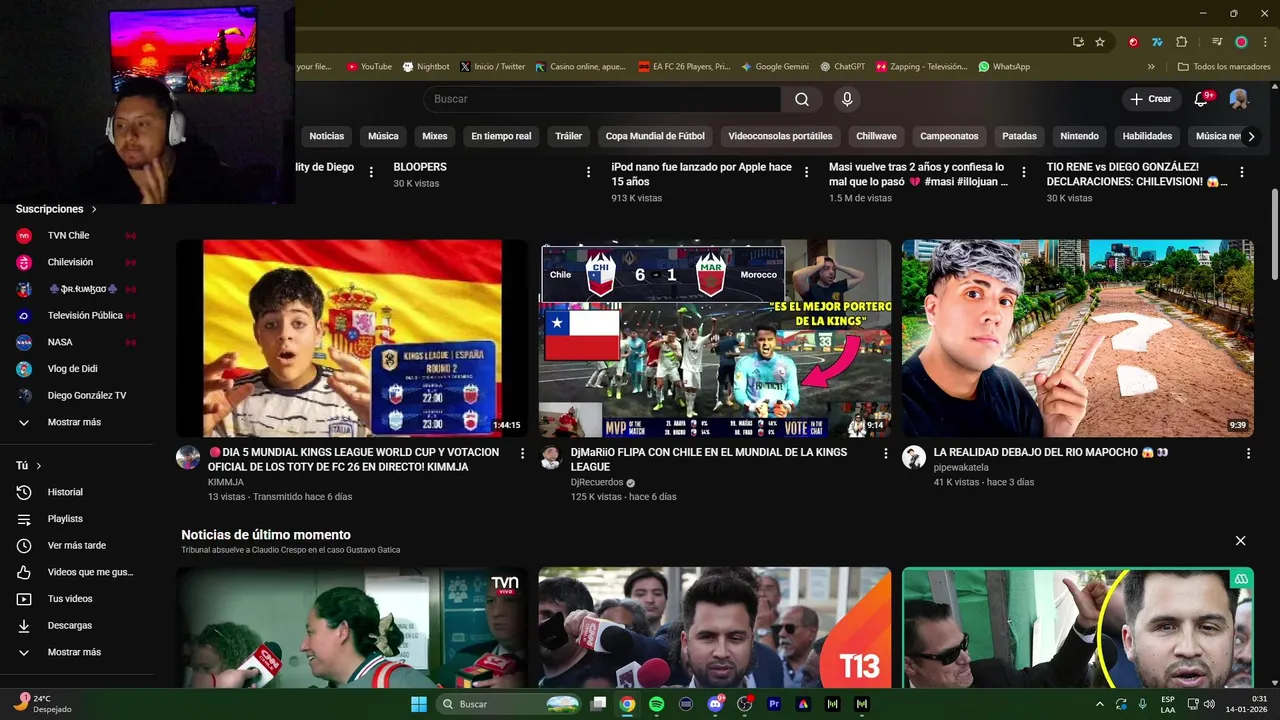Show hidden system tray icons

[x=1100, y=704]
